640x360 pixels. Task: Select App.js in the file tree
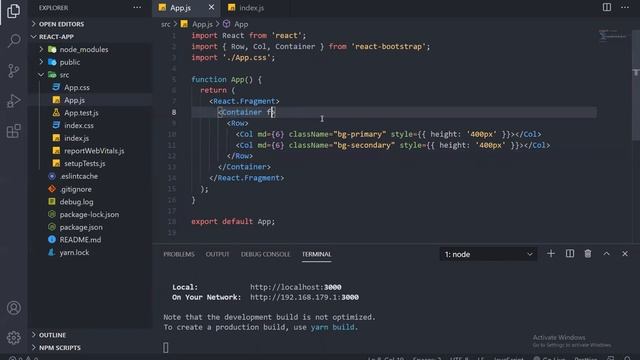tap(90, 100)
